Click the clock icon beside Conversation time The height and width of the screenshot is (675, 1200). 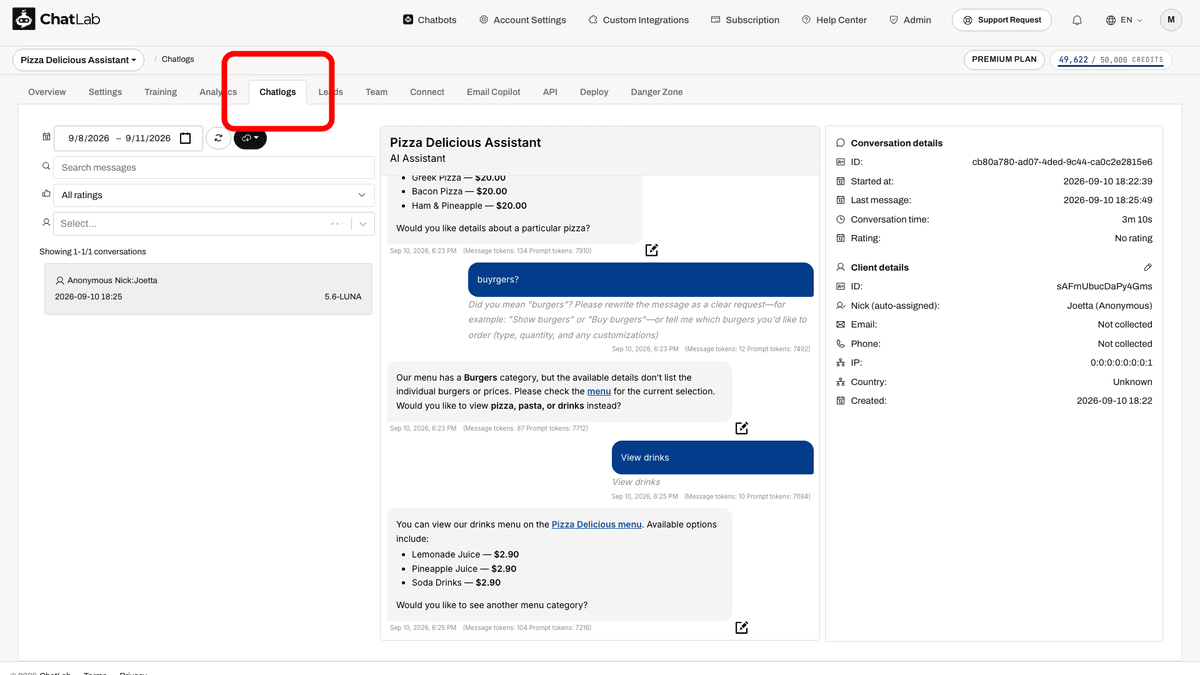click(x=841, y=219)
